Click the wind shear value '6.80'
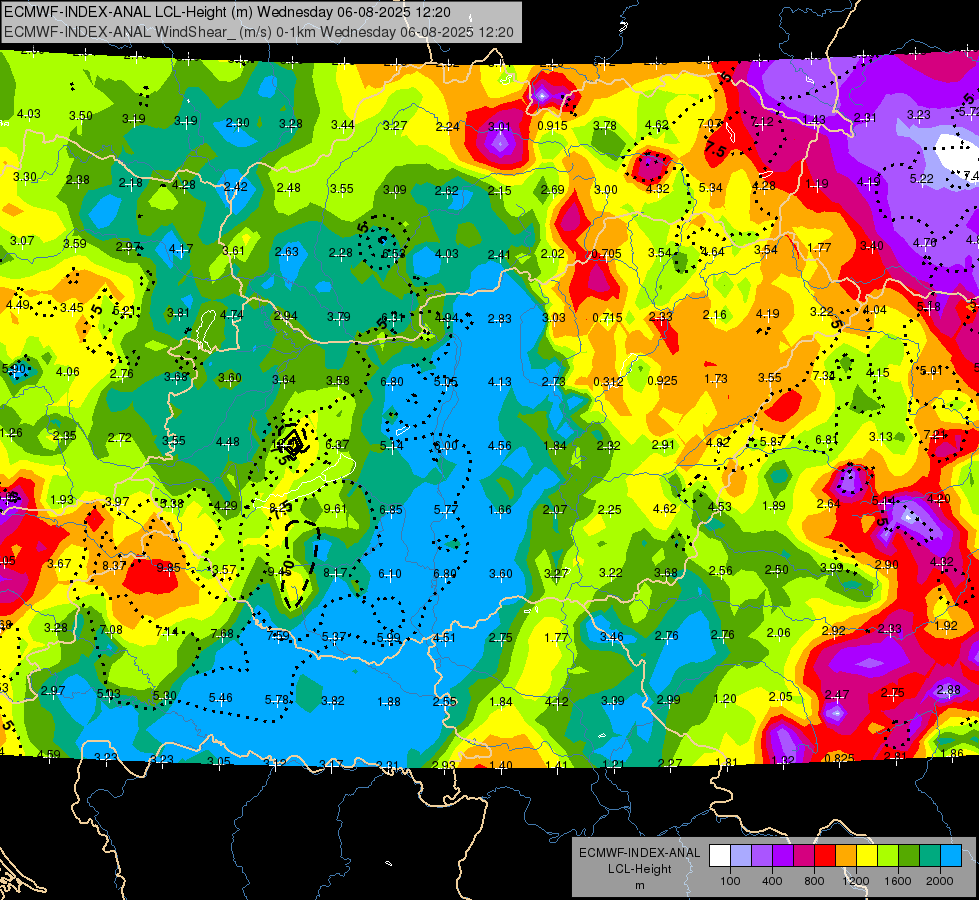Image resolution: width=979 pixels, height=900 pixels. 391,382
